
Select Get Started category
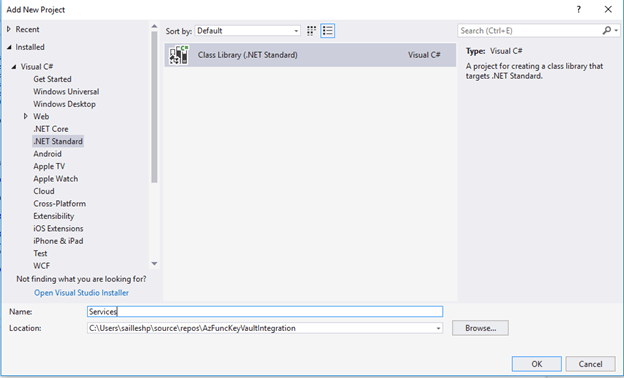click(52, 79)
